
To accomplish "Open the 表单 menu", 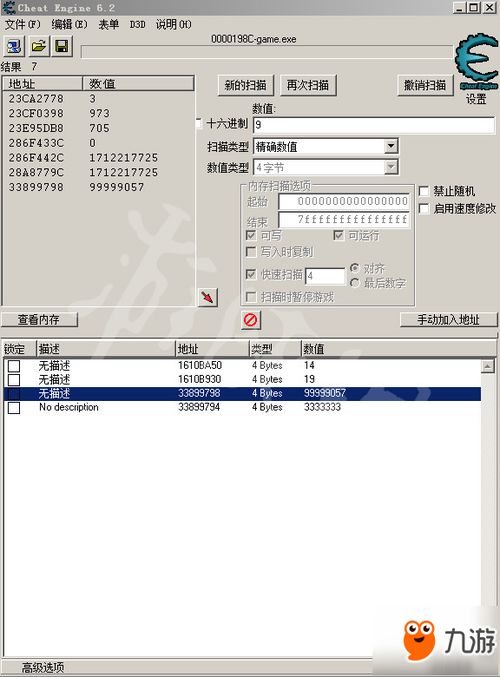I will point(108,24).
